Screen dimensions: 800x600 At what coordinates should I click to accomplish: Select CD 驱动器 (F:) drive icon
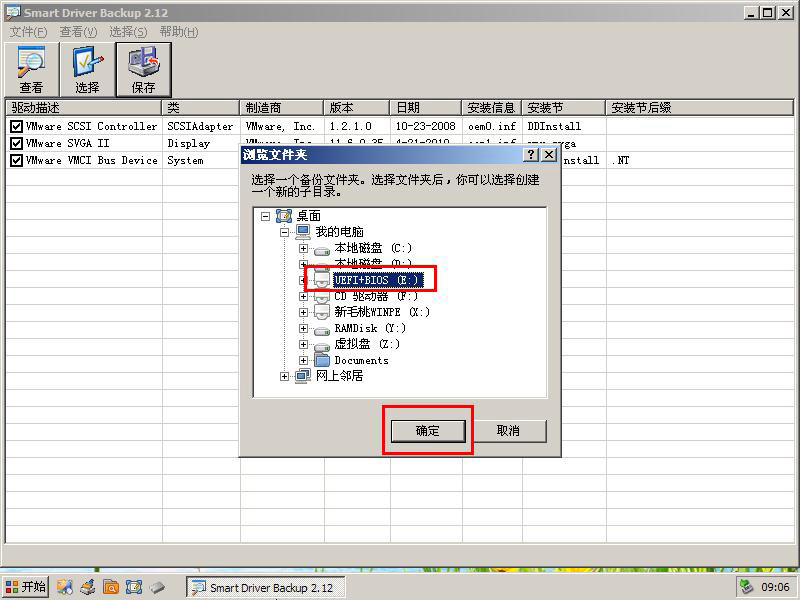pos(322,297)
